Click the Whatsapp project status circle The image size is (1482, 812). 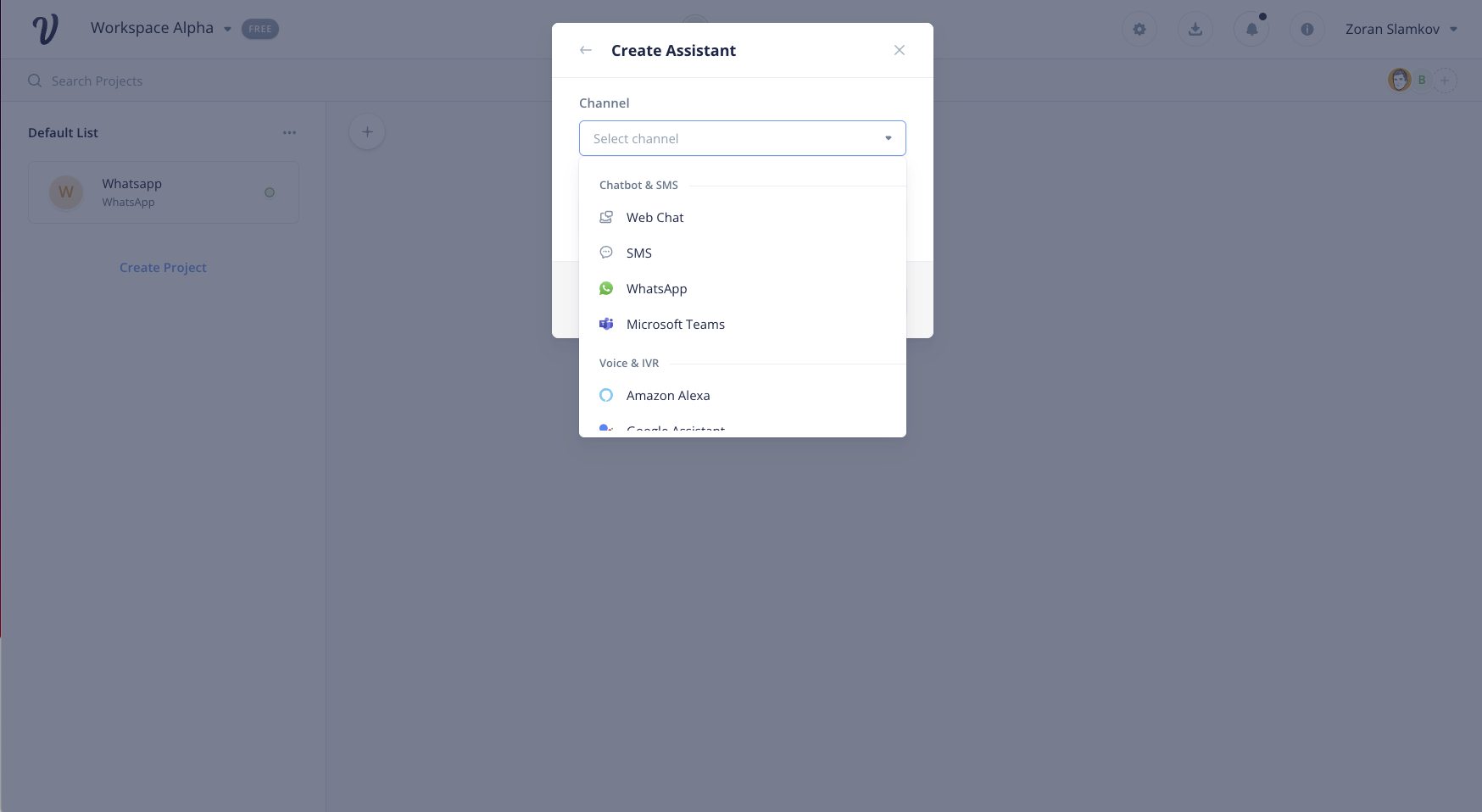[270, 192]
